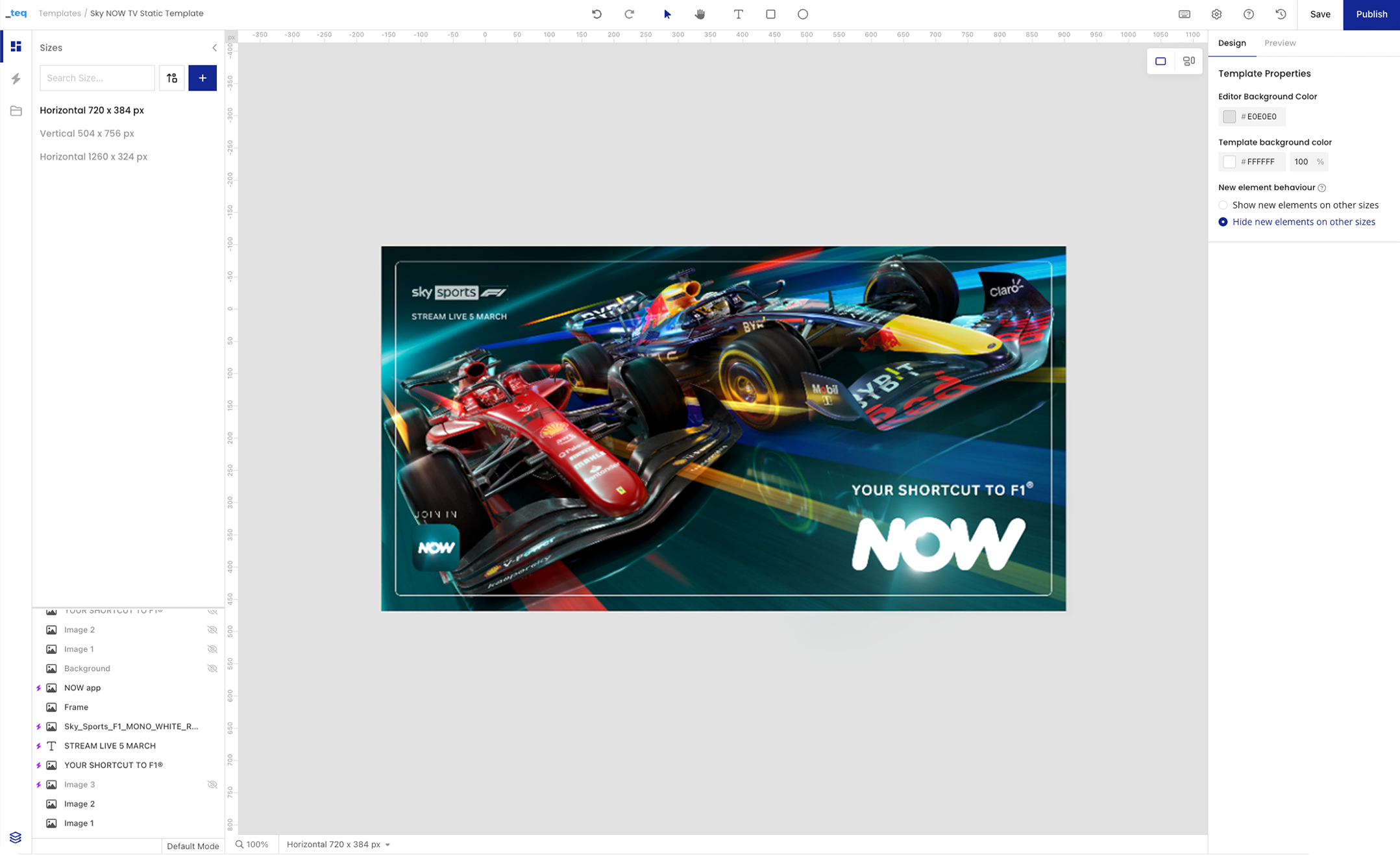Select the Text tool
Image resolution: width=1400 pixels, height=855 pixels.
(738, 14)
